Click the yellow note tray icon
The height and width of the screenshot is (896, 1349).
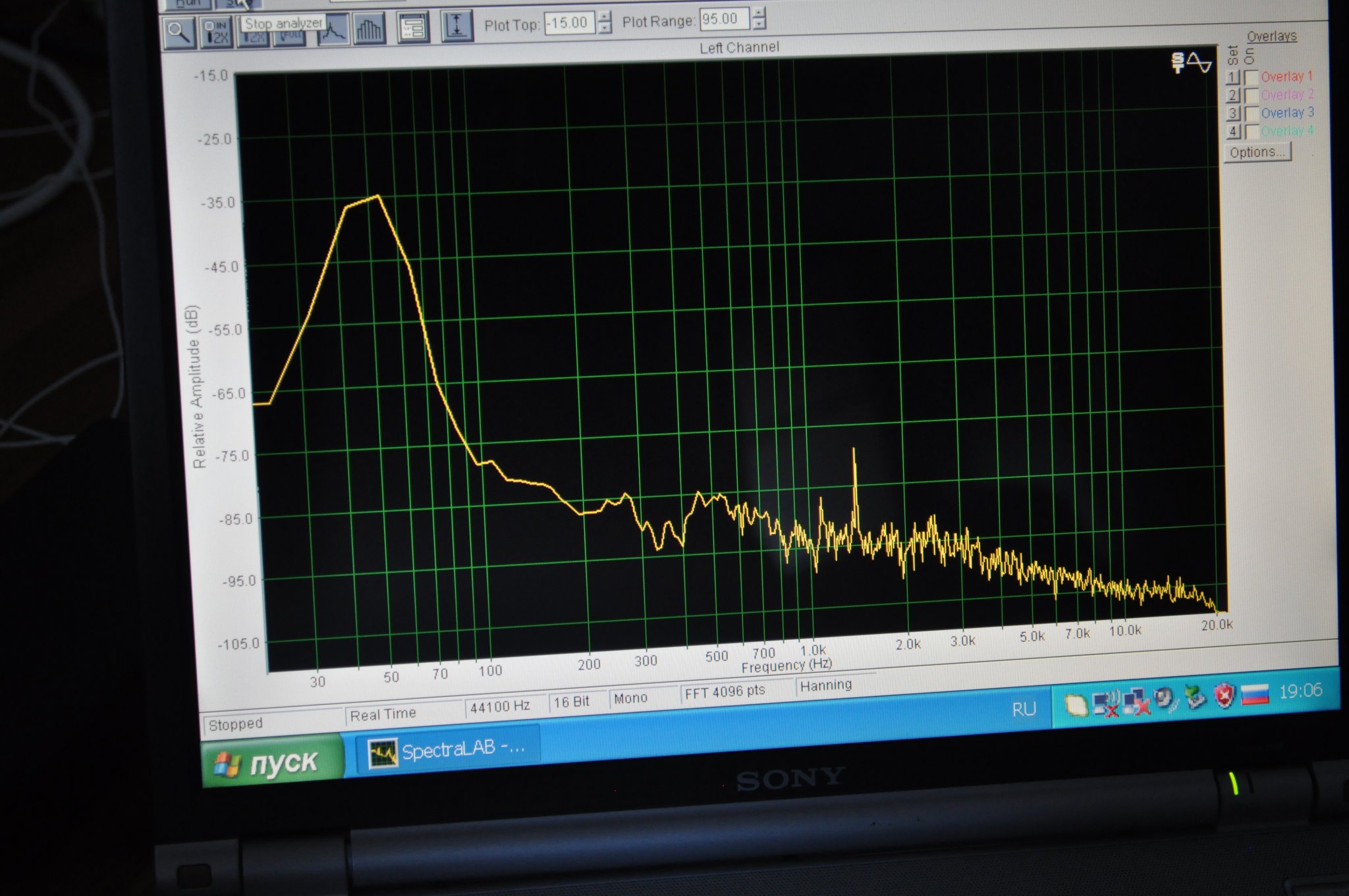click(1076, 706)
